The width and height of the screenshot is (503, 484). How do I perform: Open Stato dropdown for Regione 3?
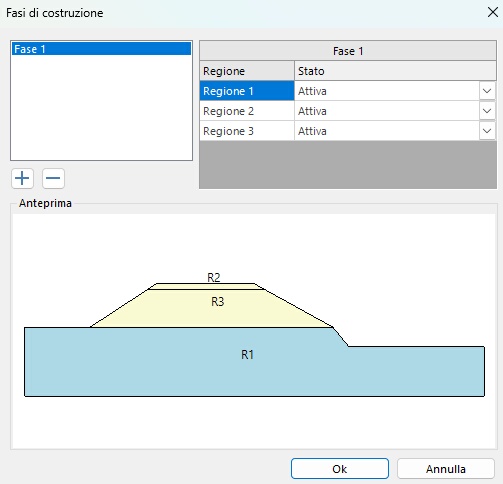tap(487, 131)
